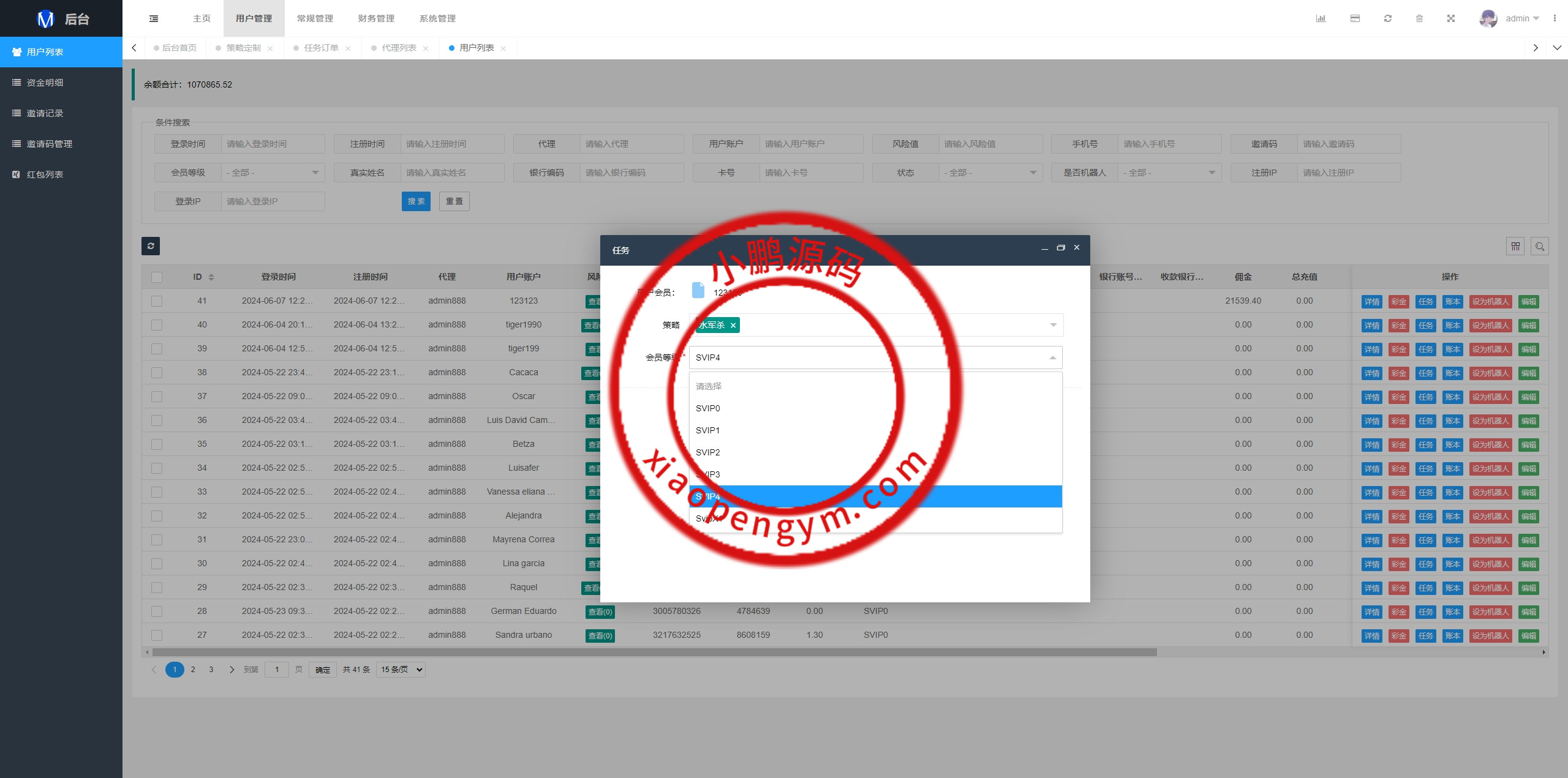Close the 策略定制 tab
The image size is (1568, 778).
270,48
